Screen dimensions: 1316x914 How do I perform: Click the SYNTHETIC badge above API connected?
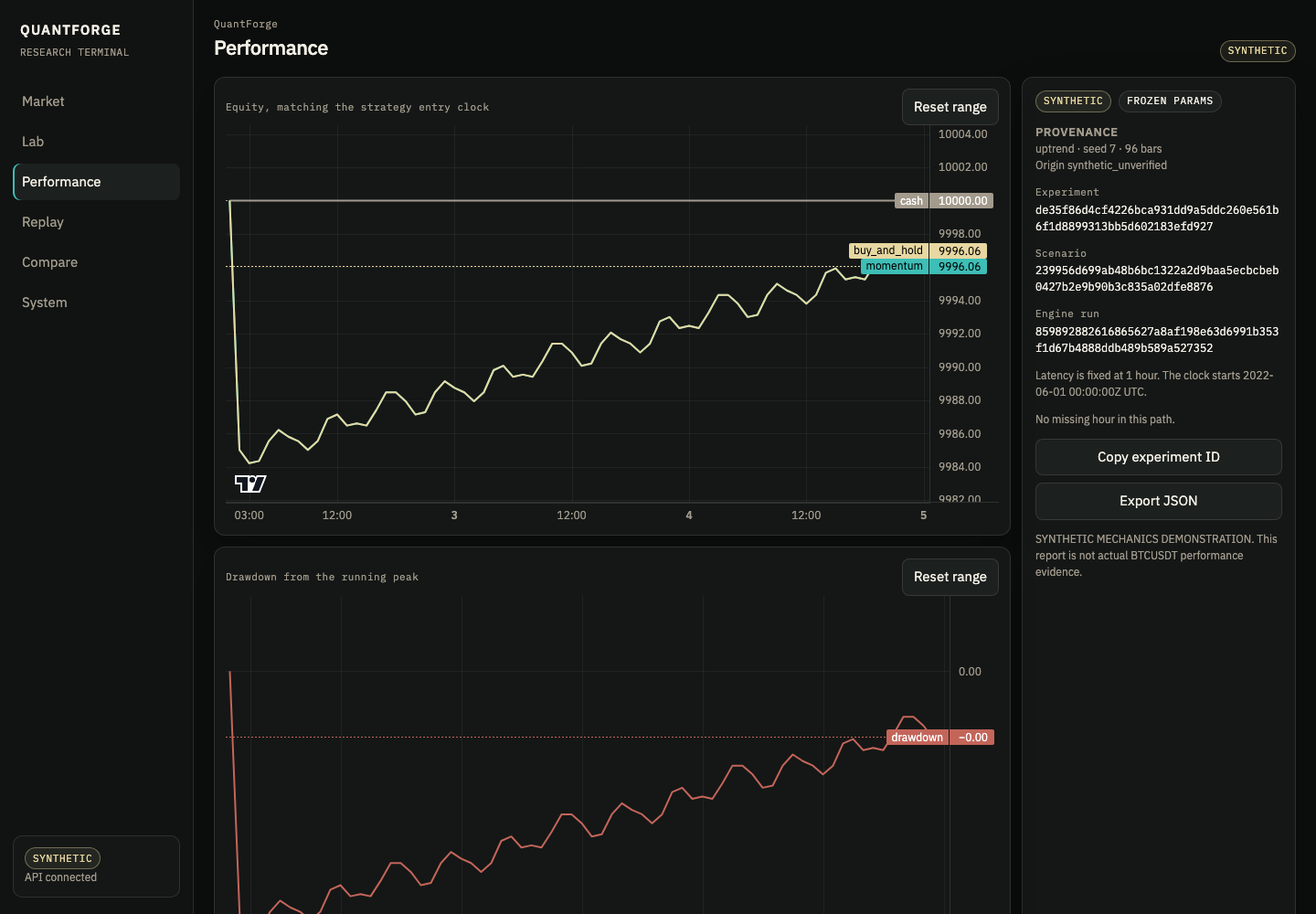62,858
